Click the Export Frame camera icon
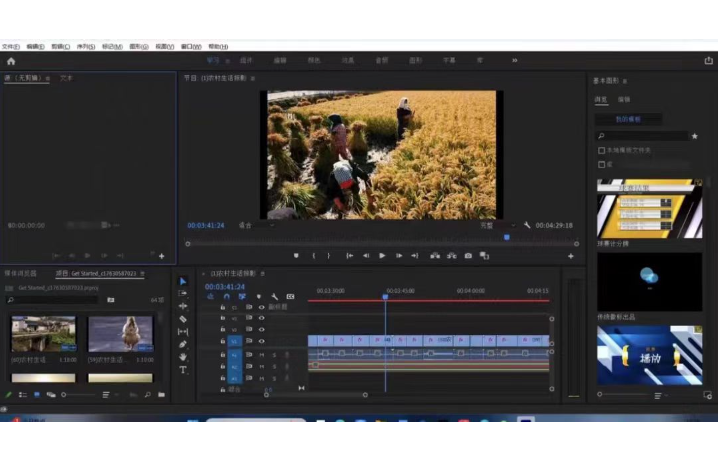Viewport: 720px width, 450px height. pyautogui.click(x=467, y=256)
